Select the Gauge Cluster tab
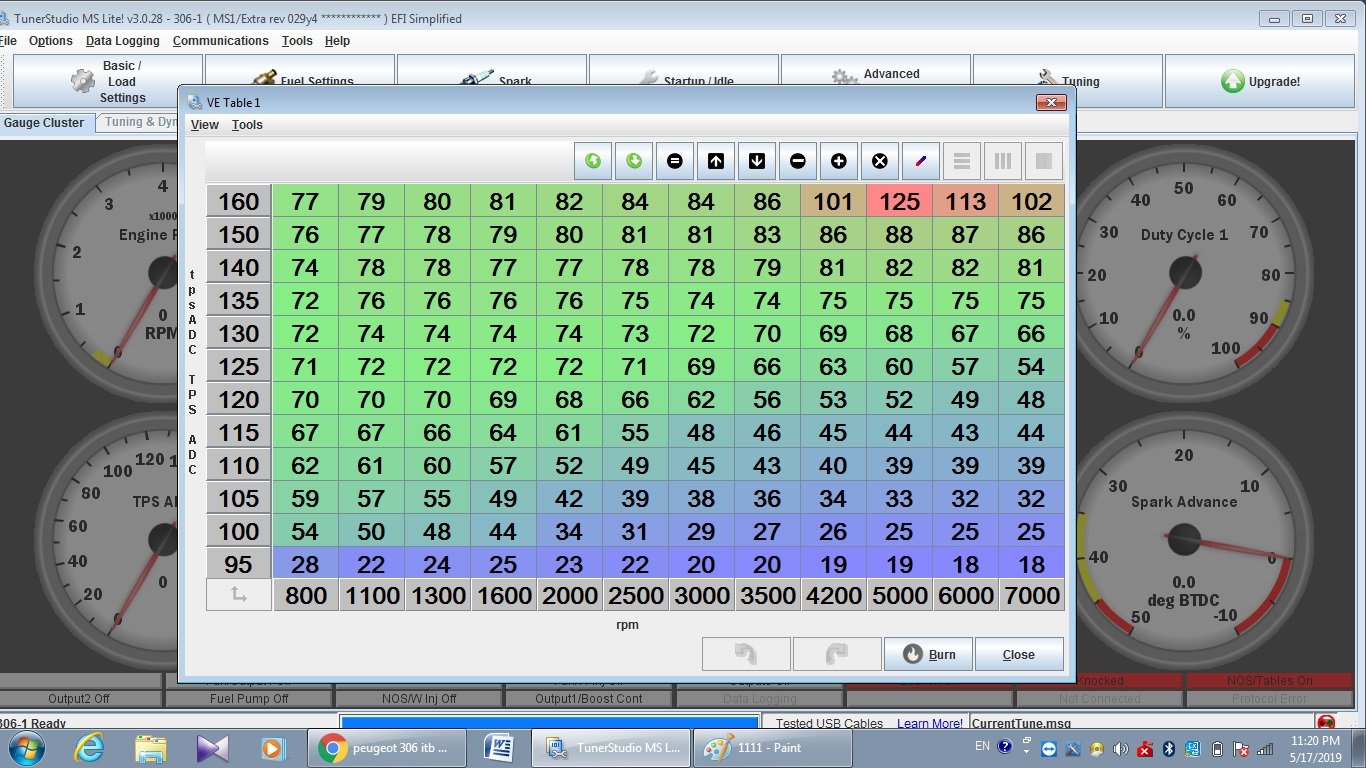1366x768 pixels. click(44, 123)
